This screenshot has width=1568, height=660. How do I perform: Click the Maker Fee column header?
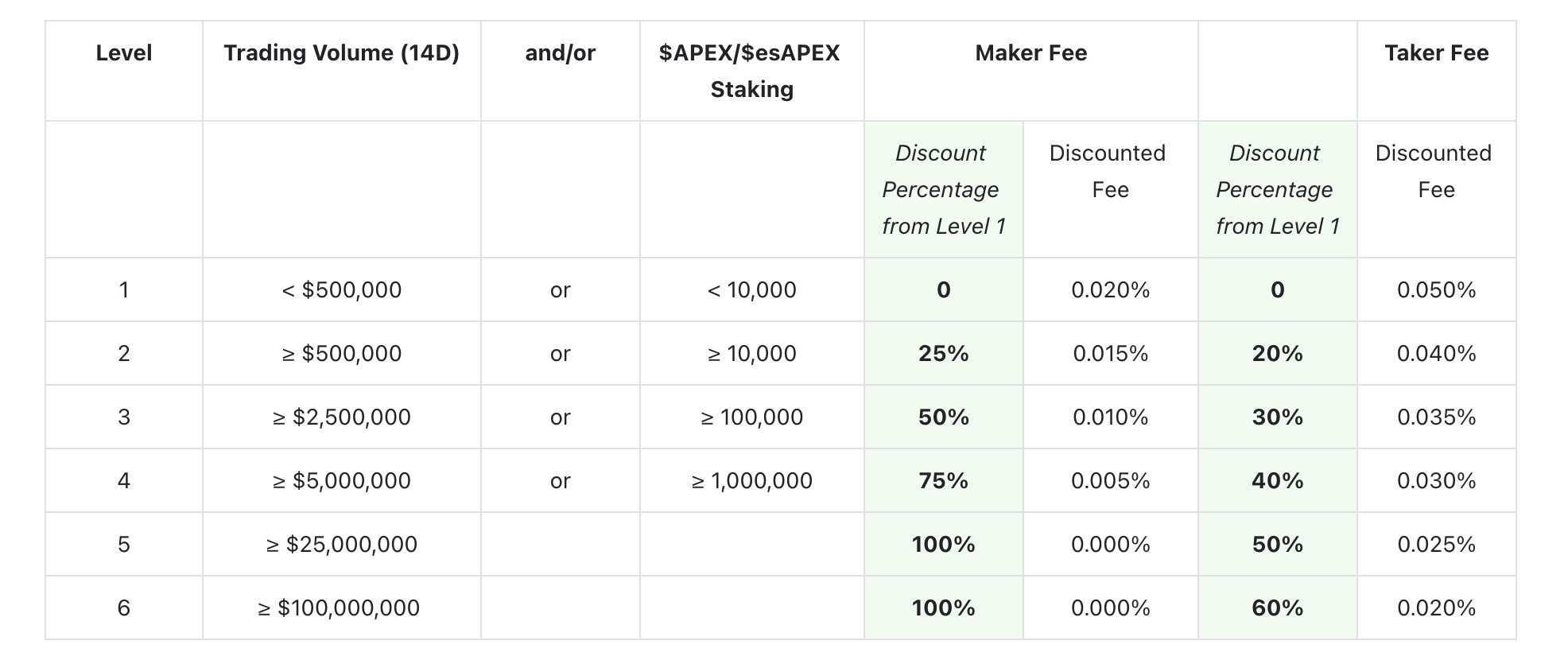[1030, 53]
